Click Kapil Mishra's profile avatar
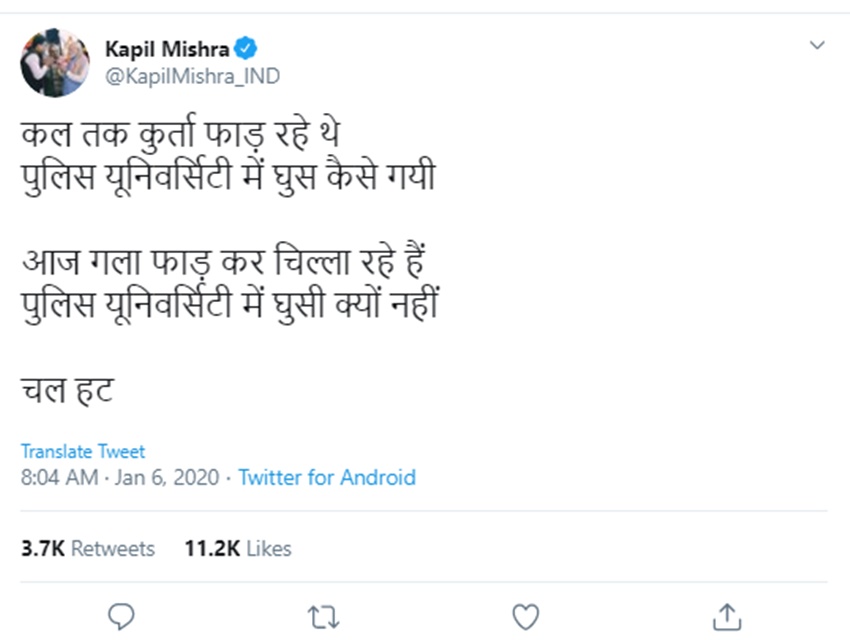 54,63
